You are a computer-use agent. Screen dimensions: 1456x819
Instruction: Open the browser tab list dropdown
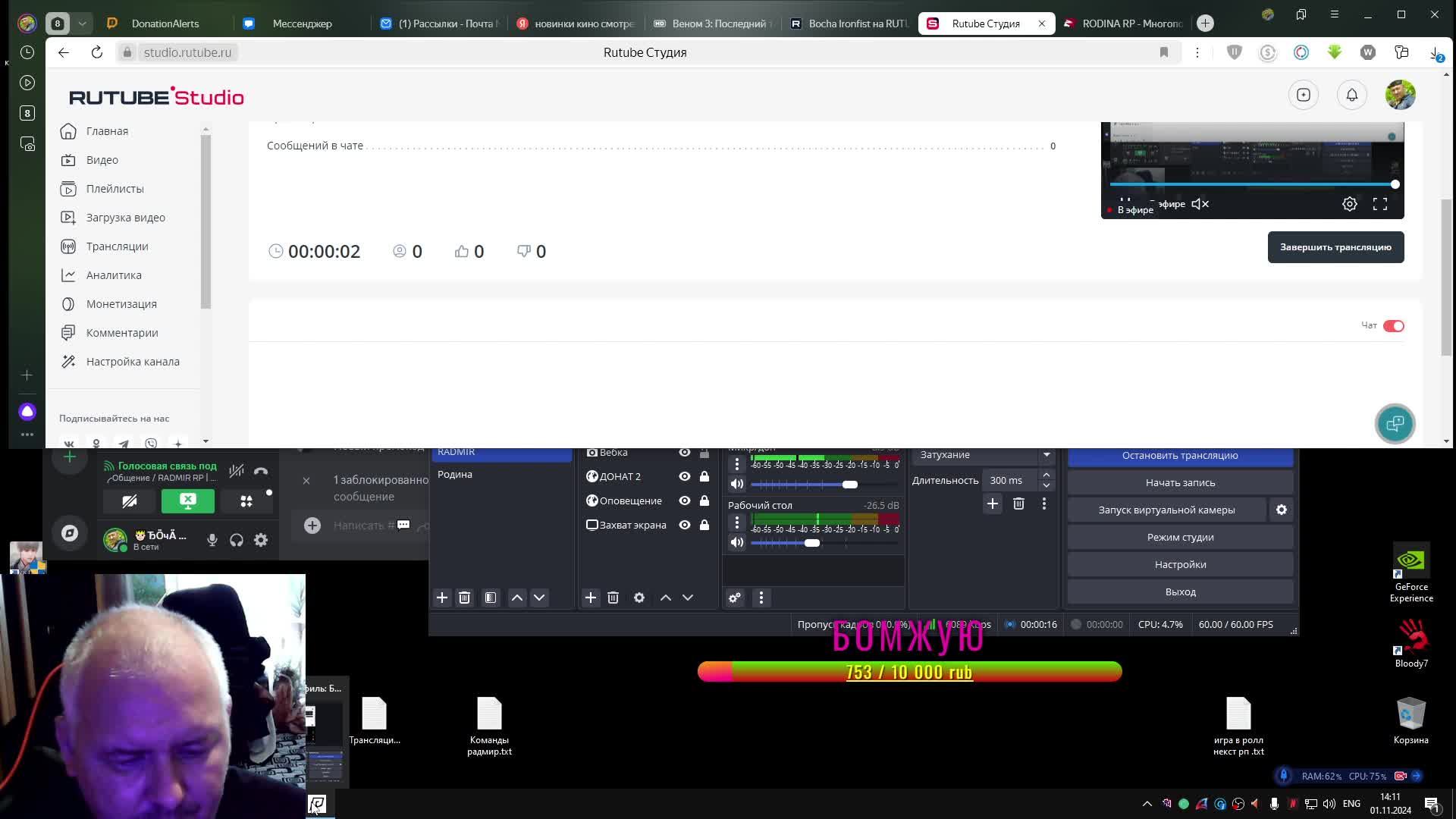(x=82, y=24)
